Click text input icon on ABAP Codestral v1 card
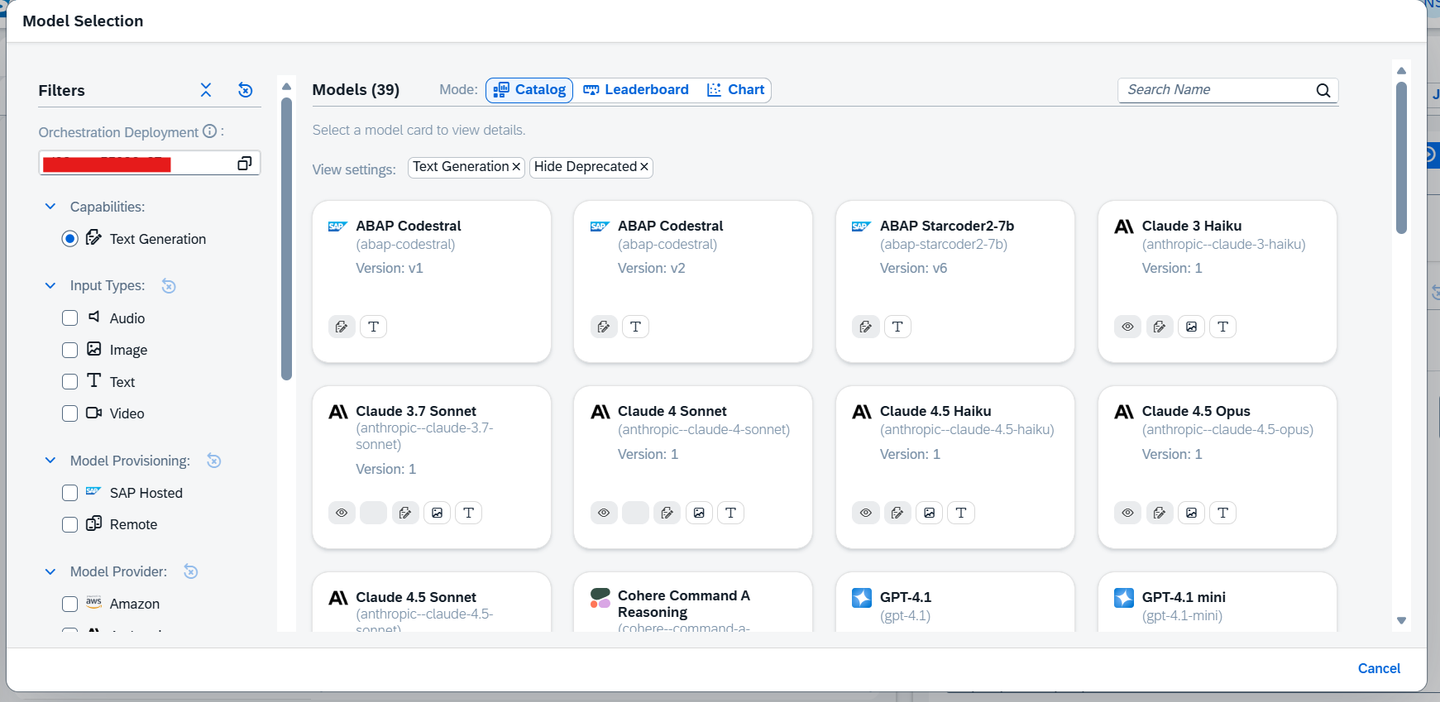 point(373,326)
